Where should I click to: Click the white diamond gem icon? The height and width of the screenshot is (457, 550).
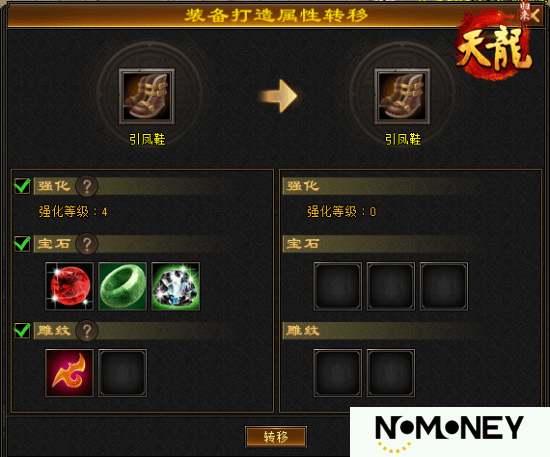(176, 286)
